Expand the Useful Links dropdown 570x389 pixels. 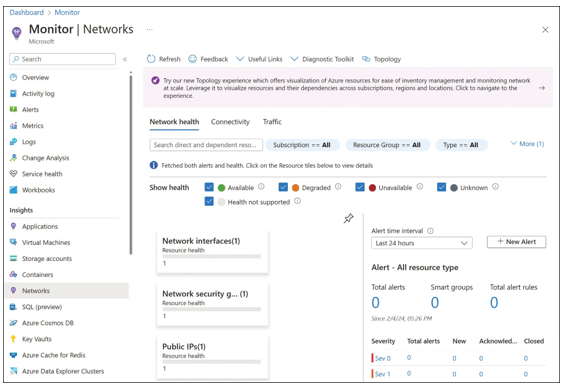pos(259,59)
